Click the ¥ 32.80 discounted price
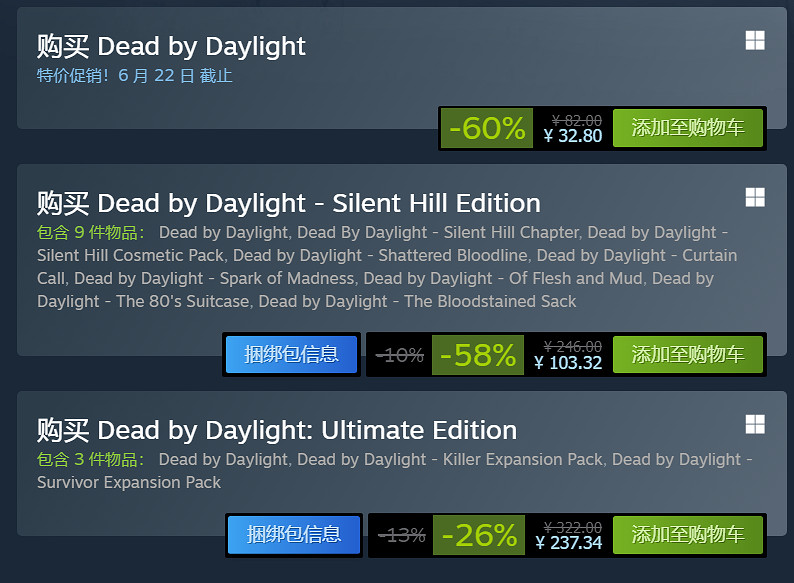The image size is (794, 583). pos(572,135)
